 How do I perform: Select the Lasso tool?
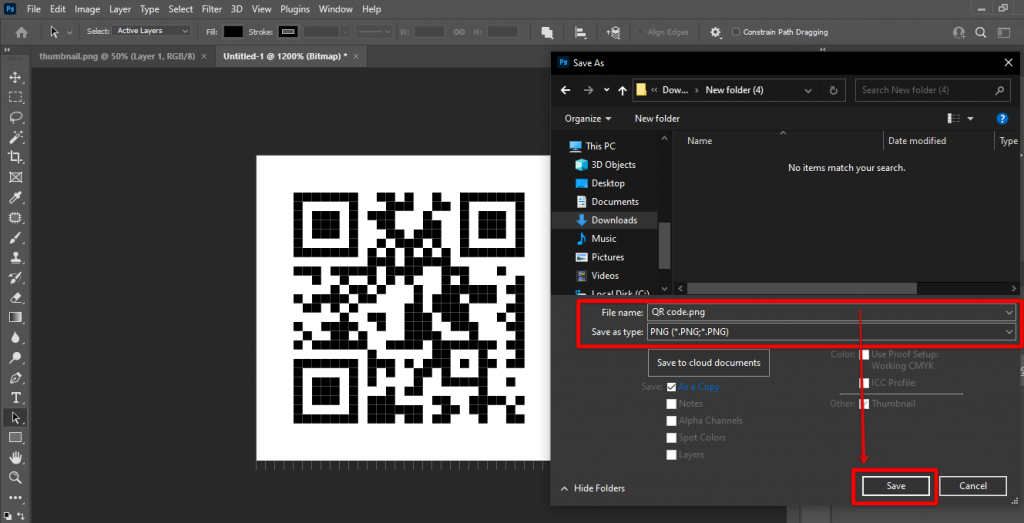point(16,117)
